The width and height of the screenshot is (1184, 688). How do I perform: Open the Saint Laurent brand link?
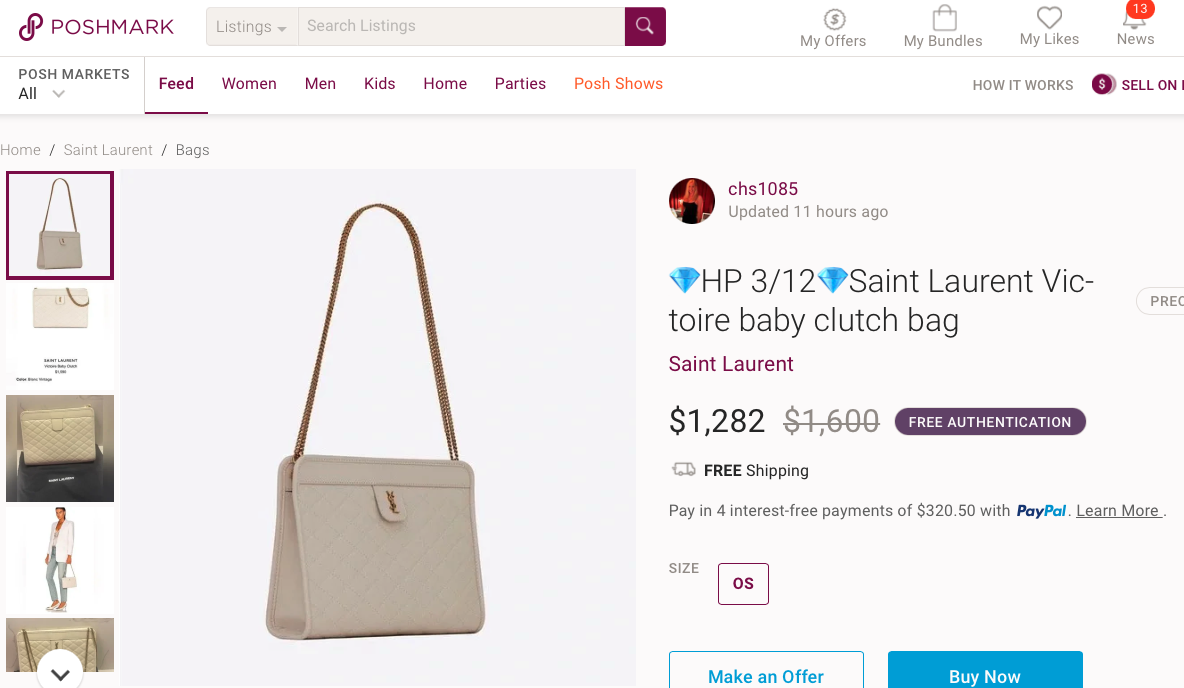(x=731, y=364)
